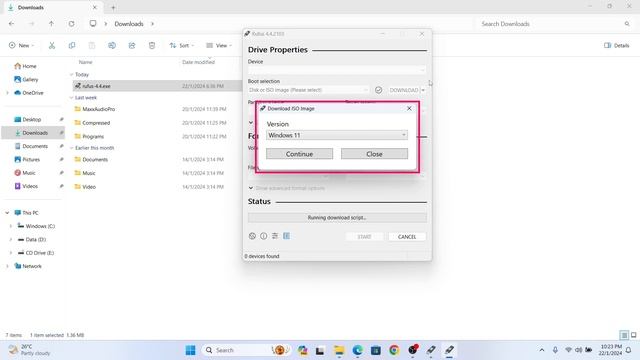Click the Copy icon in Explorer toolbar

(72, 45)
